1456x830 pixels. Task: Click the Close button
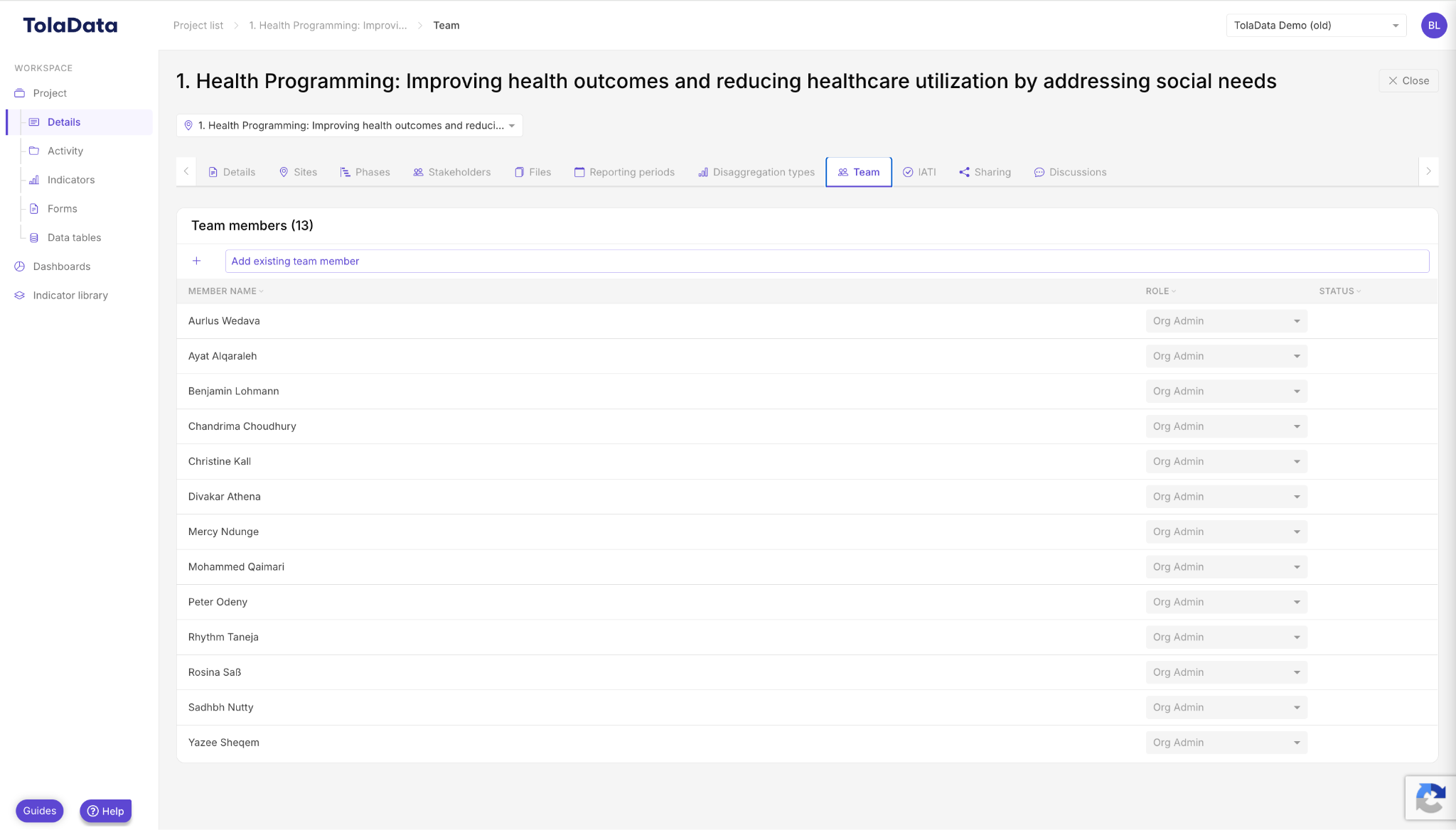tap(1408, 81)
